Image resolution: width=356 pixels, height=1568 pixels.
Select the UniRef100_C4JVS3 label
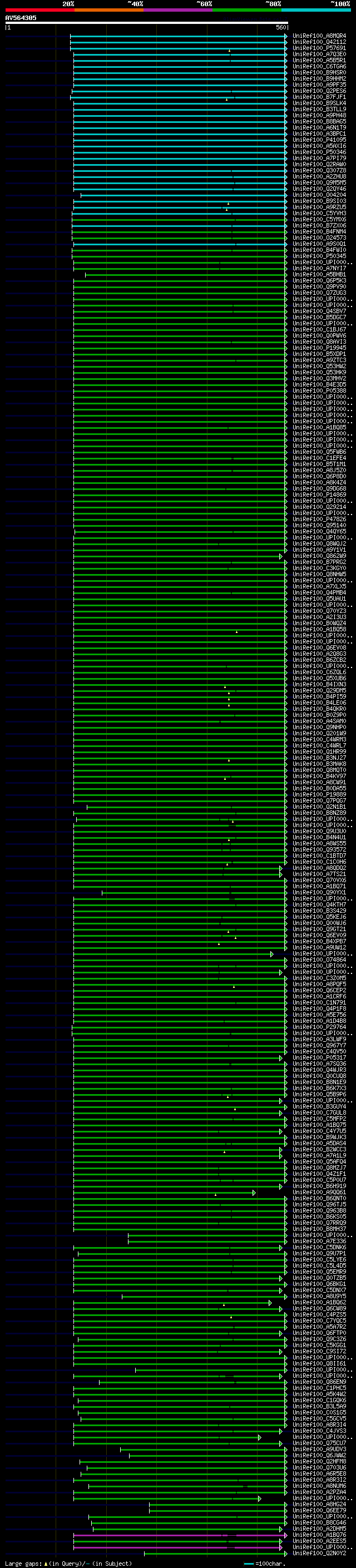[319, 1431]
